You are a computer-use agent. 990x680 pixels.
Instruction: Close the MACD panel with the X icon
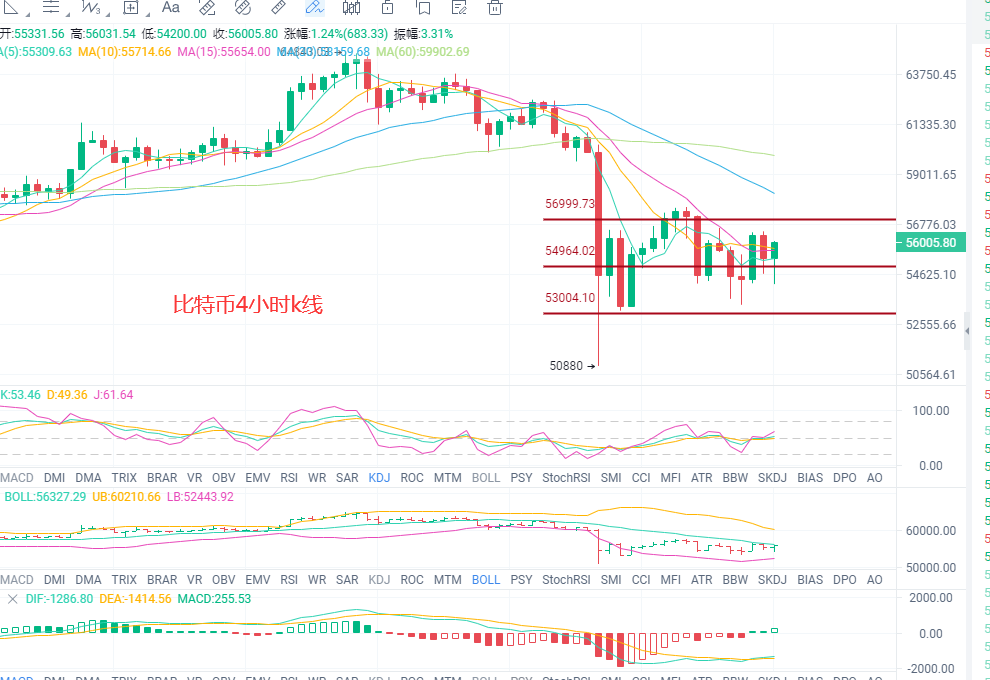point(12,599)
